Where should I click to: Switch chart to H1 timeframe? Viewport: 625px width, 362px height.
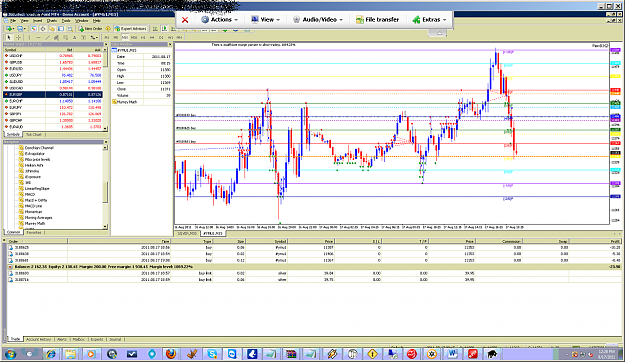[x=143, y=37]
